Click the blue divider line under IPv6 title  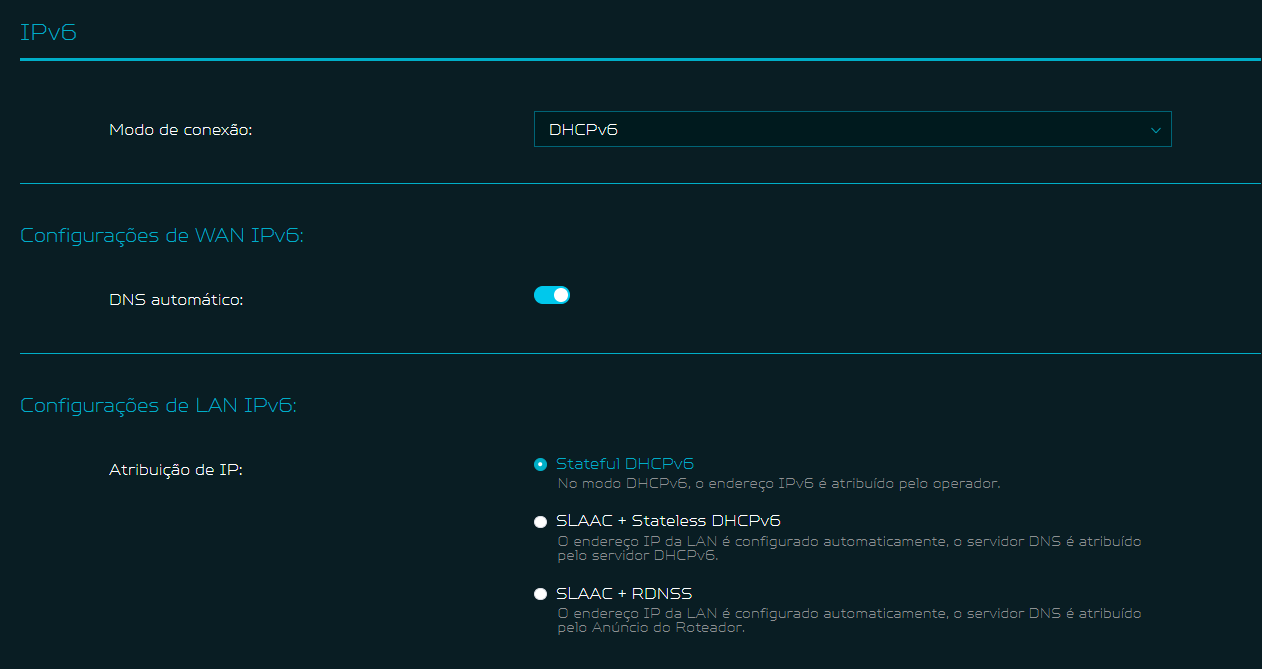pyautogui.click(x=640, y=60)
